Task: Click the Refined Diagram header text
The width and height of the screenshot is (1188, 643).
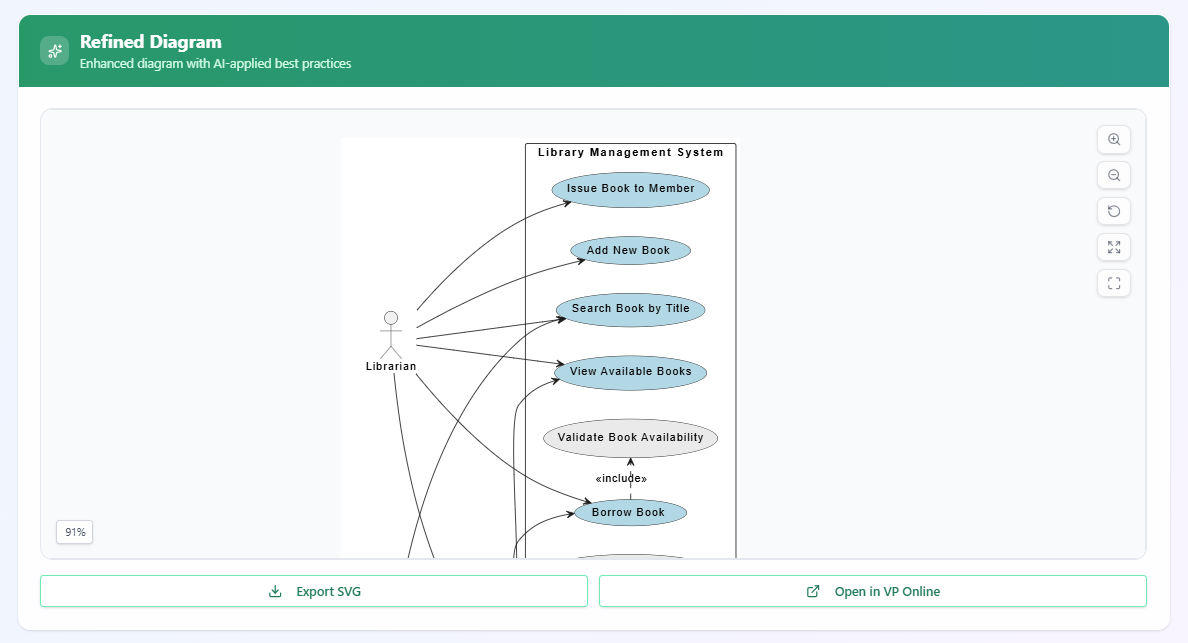Action: pos(150,42)
